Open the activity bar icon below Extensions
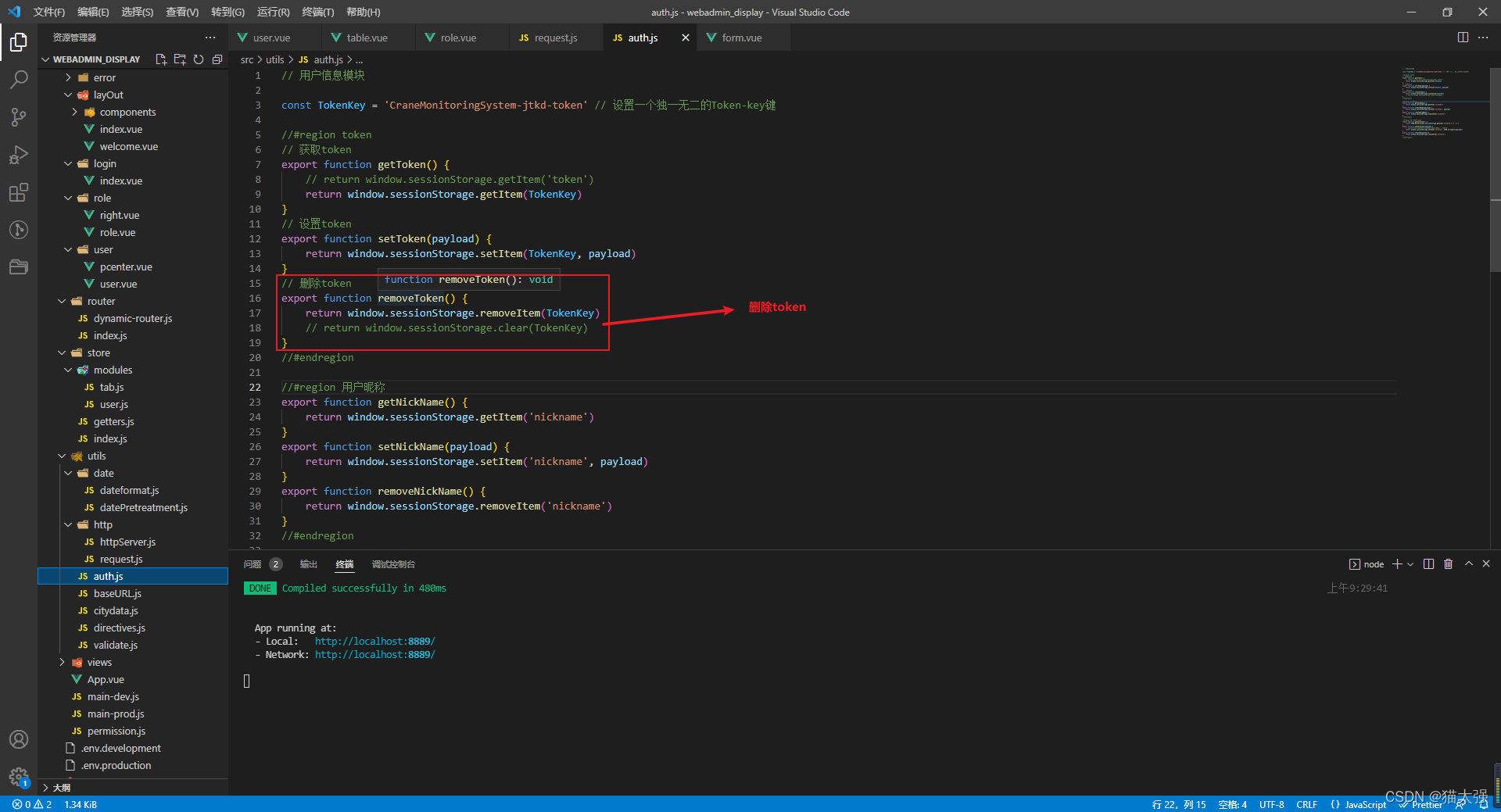The width and height of the screenshot is (1501, 812). pos(19,230)
